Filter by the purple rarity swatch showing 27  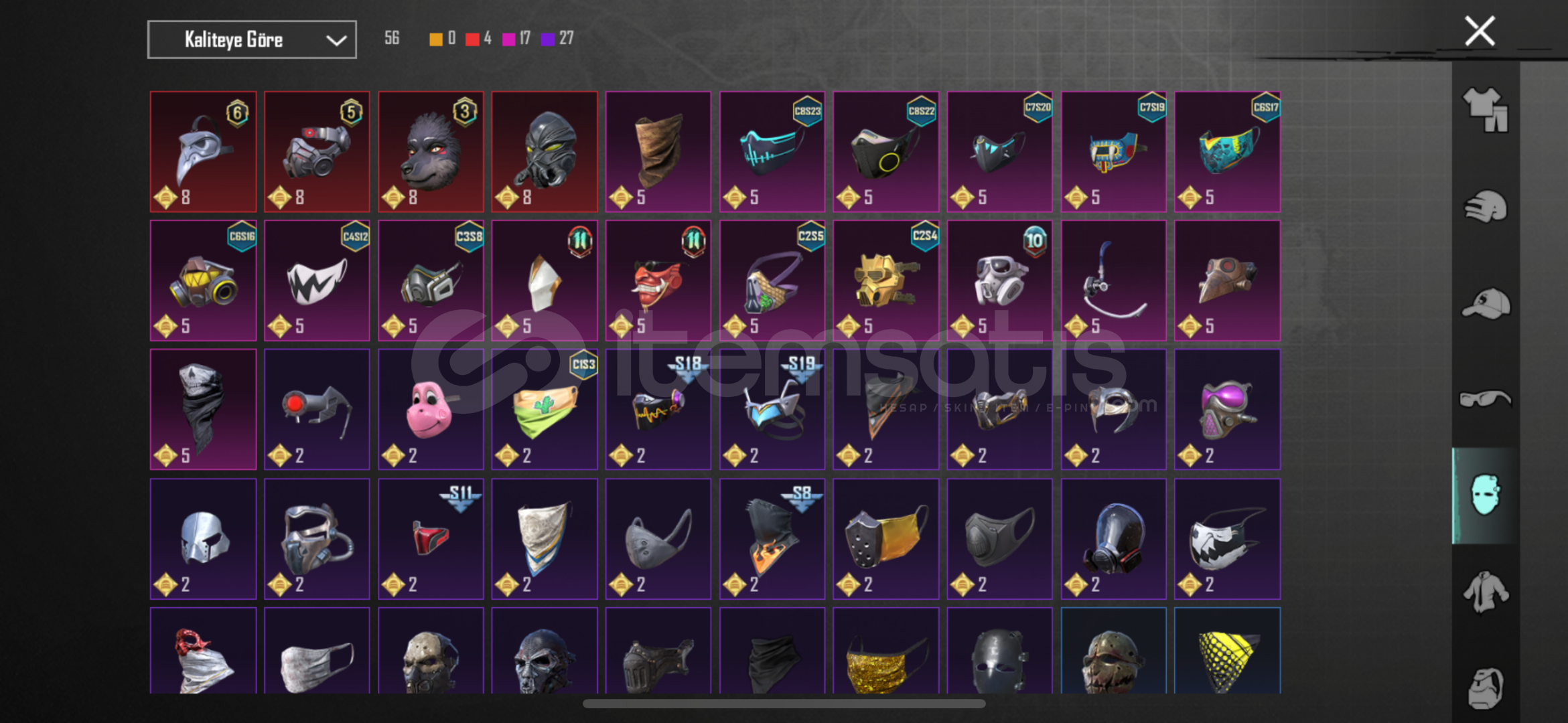click(548, 39)
